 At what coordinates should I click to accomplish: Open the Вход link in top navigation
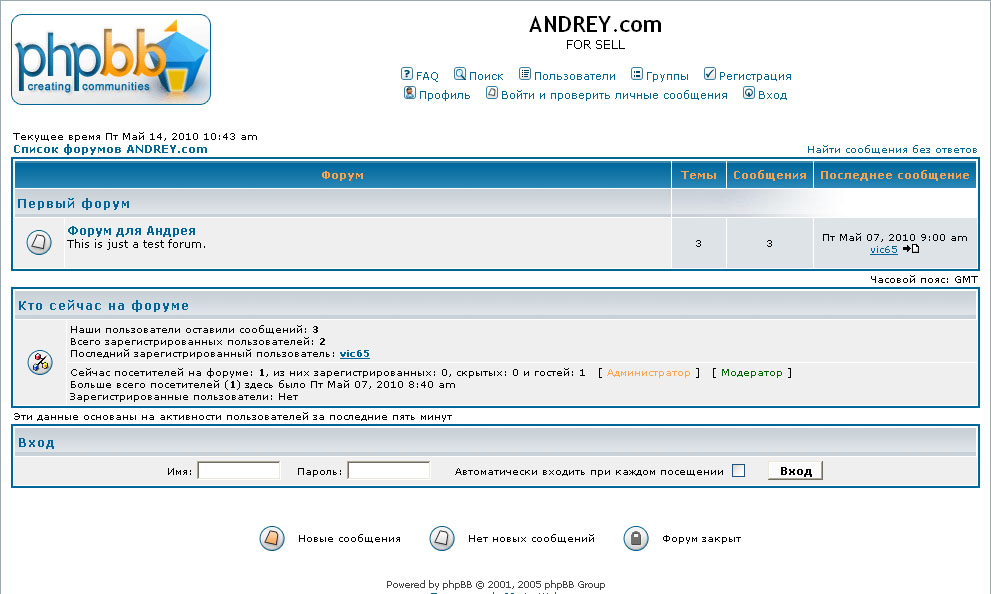pyautogui.click(x=772, y=95)
